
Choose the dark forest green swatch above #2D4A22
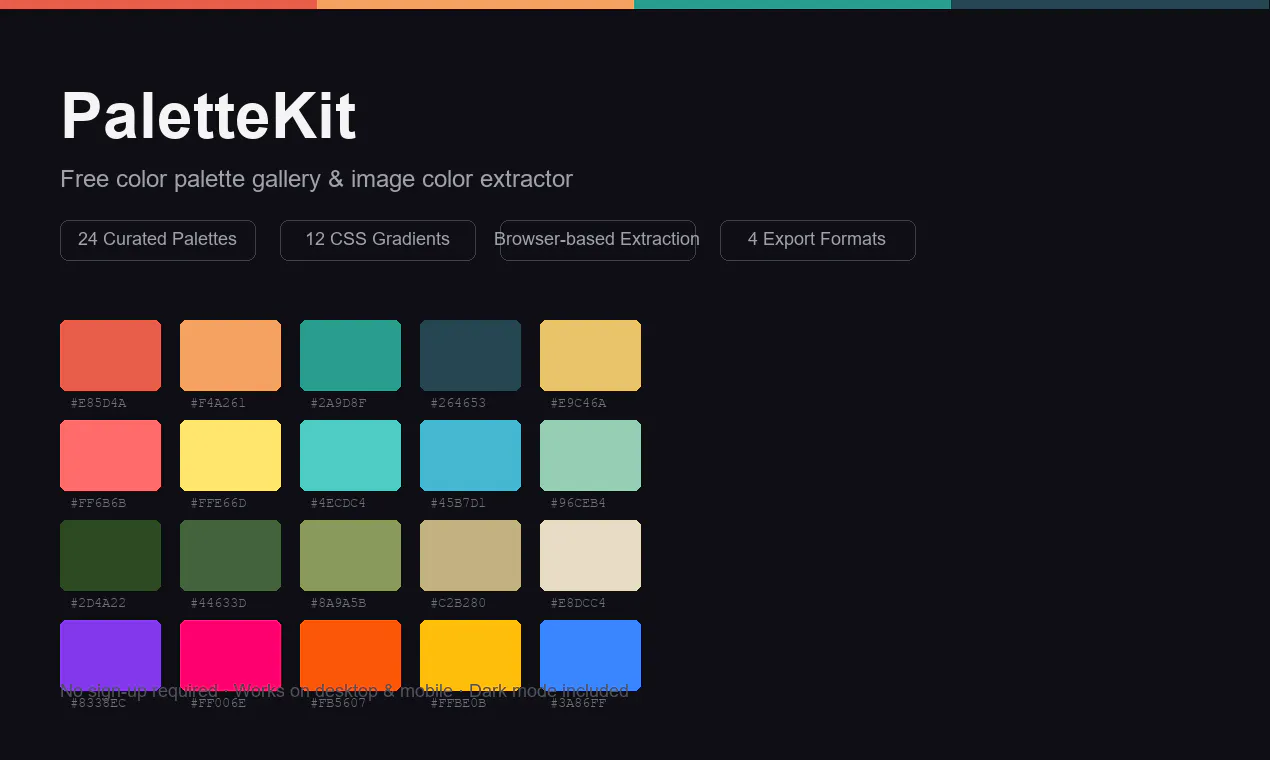pyautogui.click(x=110, y=555)
